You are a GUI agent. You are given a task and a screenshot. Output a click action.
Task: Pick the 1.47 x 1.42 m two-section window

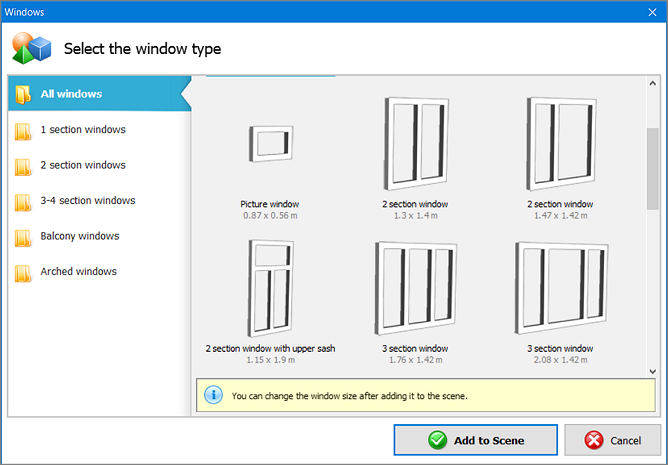coord(561,144)
